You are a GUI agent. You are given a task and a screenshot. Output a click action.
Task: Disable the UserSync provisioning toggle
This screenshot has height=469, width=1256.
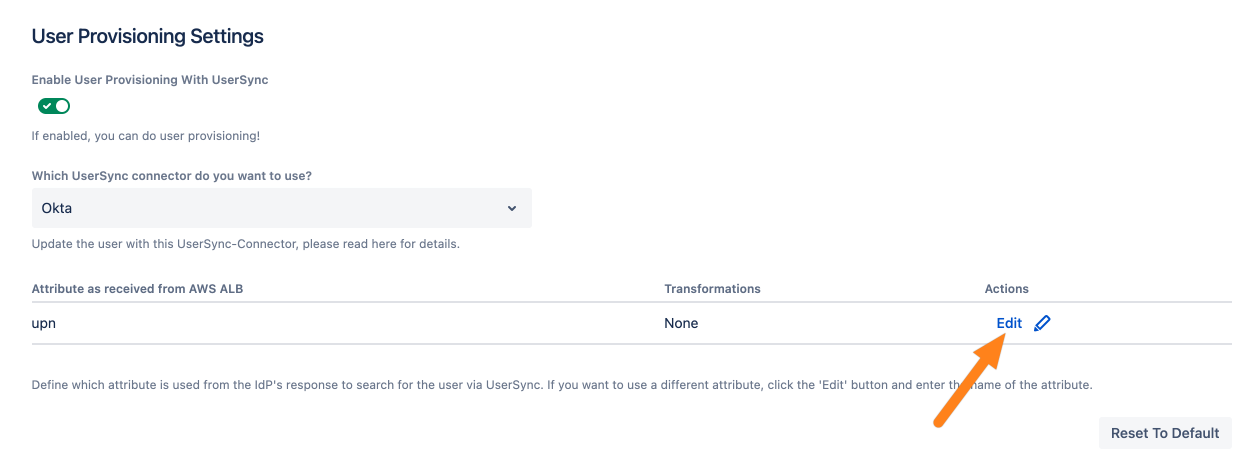(x=54, y=106)
